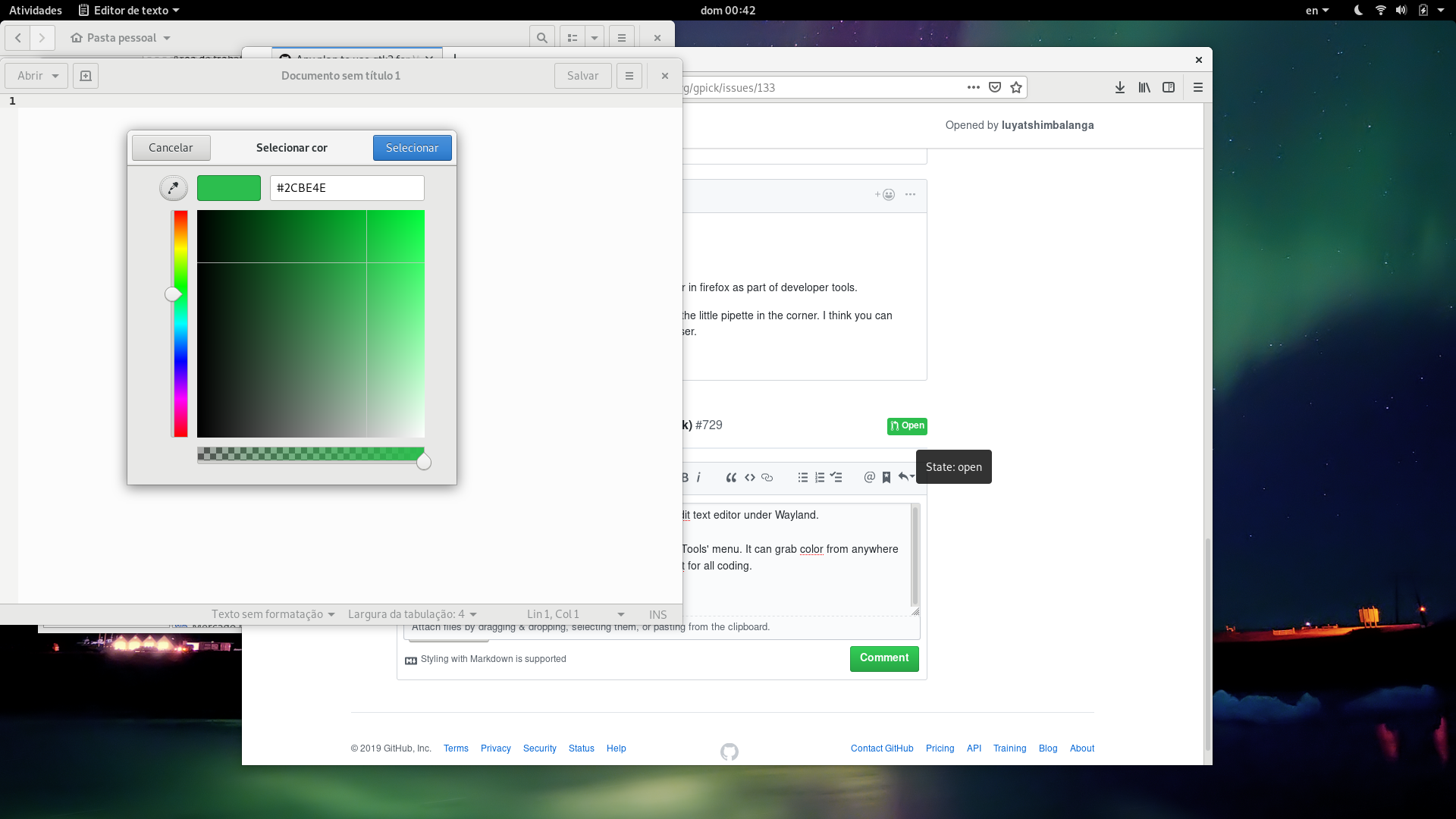Click the hex color input showing #2CBE4E

coord(347,187)
